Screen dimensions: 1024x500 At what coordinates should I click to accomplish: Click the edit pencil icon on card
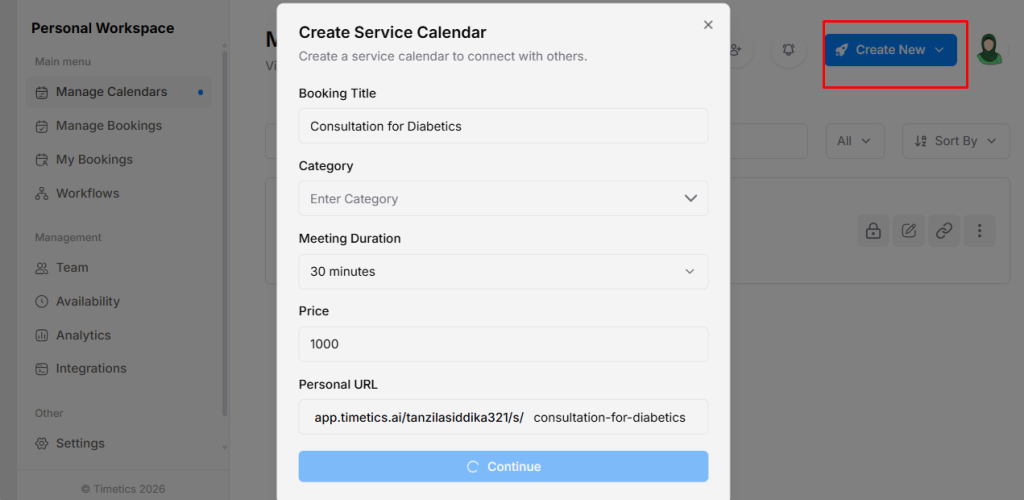[x=908, y=231]
